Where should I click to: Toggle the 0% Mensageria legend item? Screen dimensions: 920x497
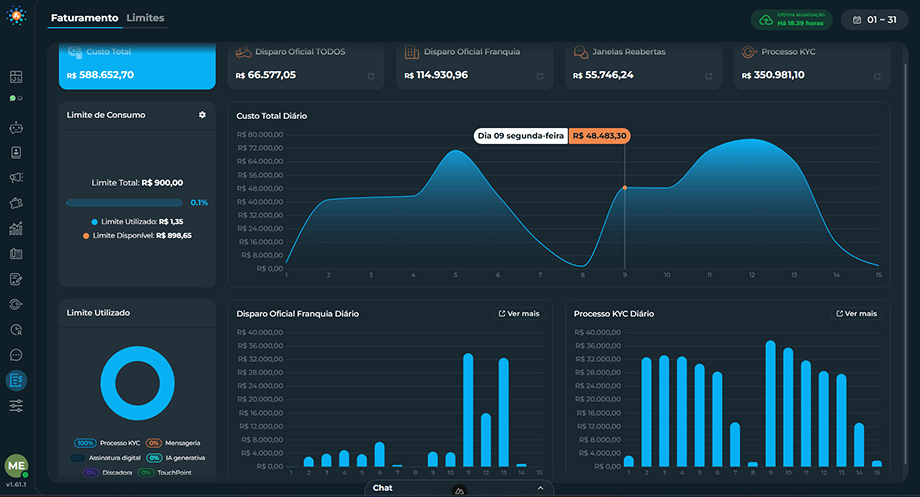click(173, 443)
